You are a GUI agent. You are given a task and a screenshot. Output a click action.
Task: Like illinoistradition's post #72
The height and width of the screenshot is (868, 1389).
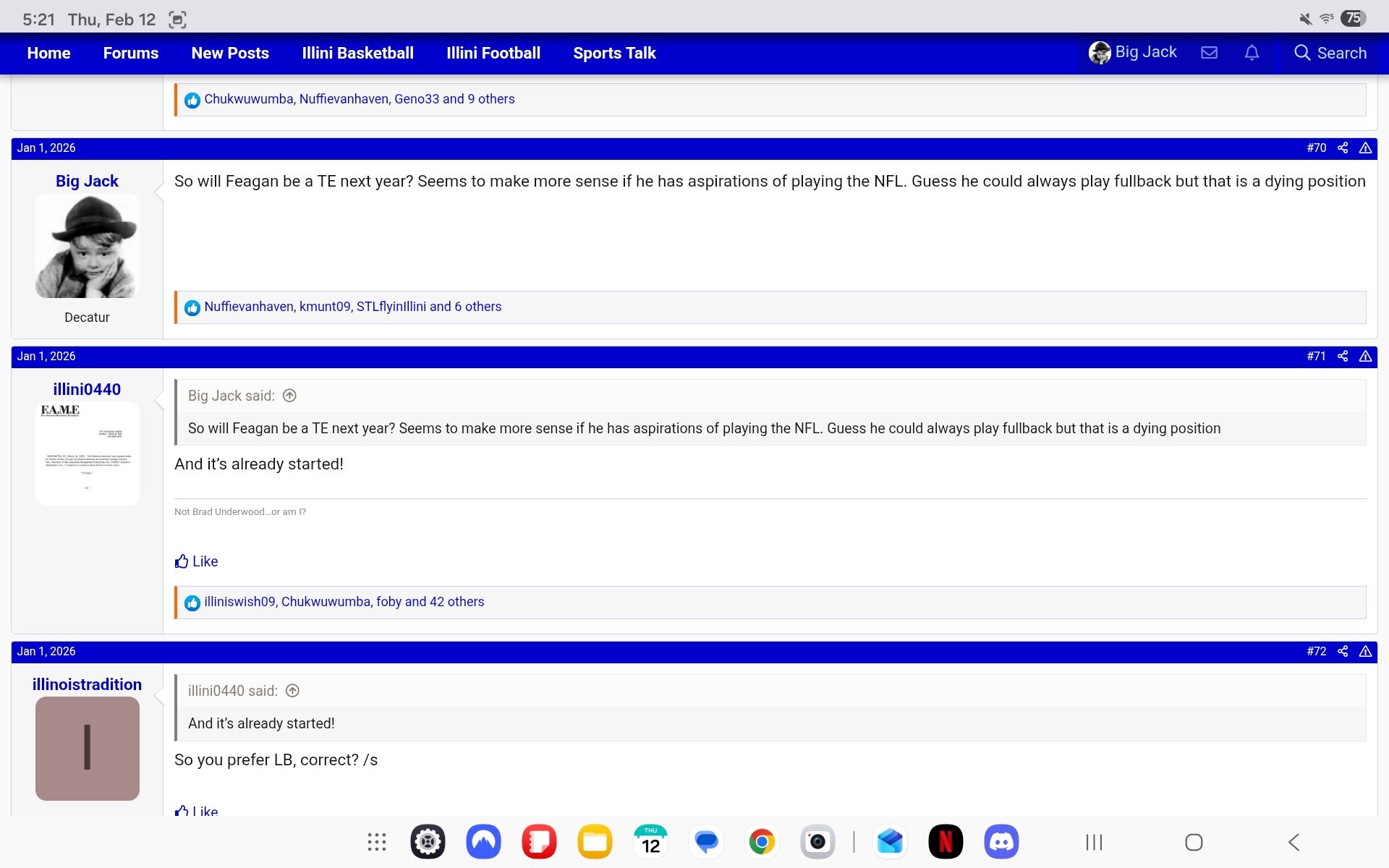(x=196, y=811)
